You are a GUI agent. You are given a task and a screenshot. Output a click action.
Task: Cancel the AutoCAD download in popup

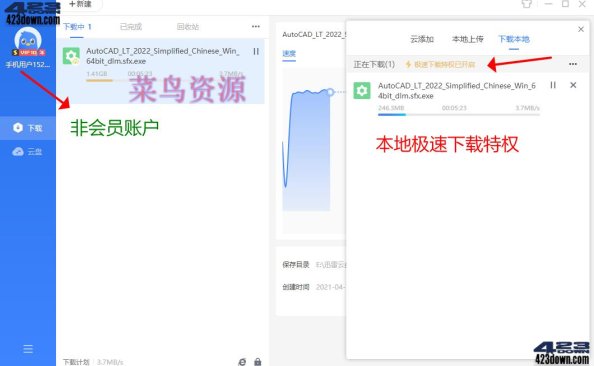(573, 85)
